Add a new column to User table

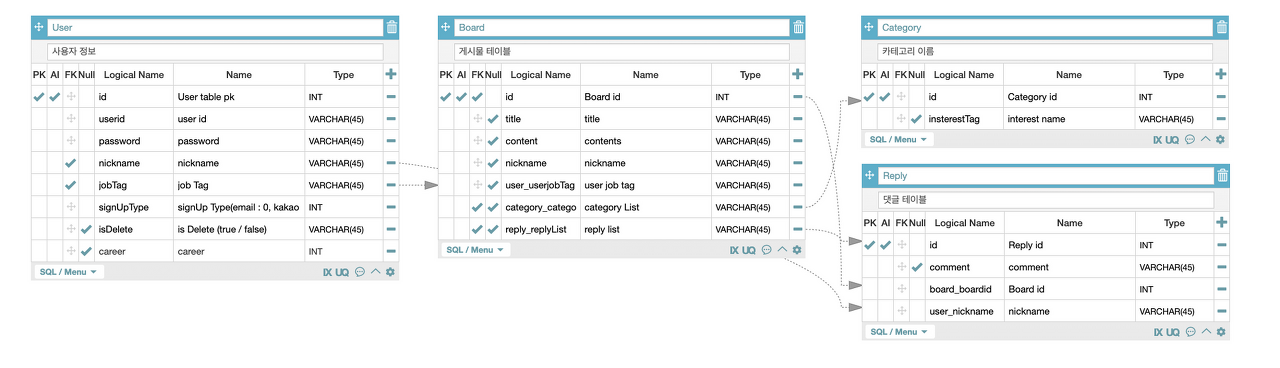(x=391, y=74)
